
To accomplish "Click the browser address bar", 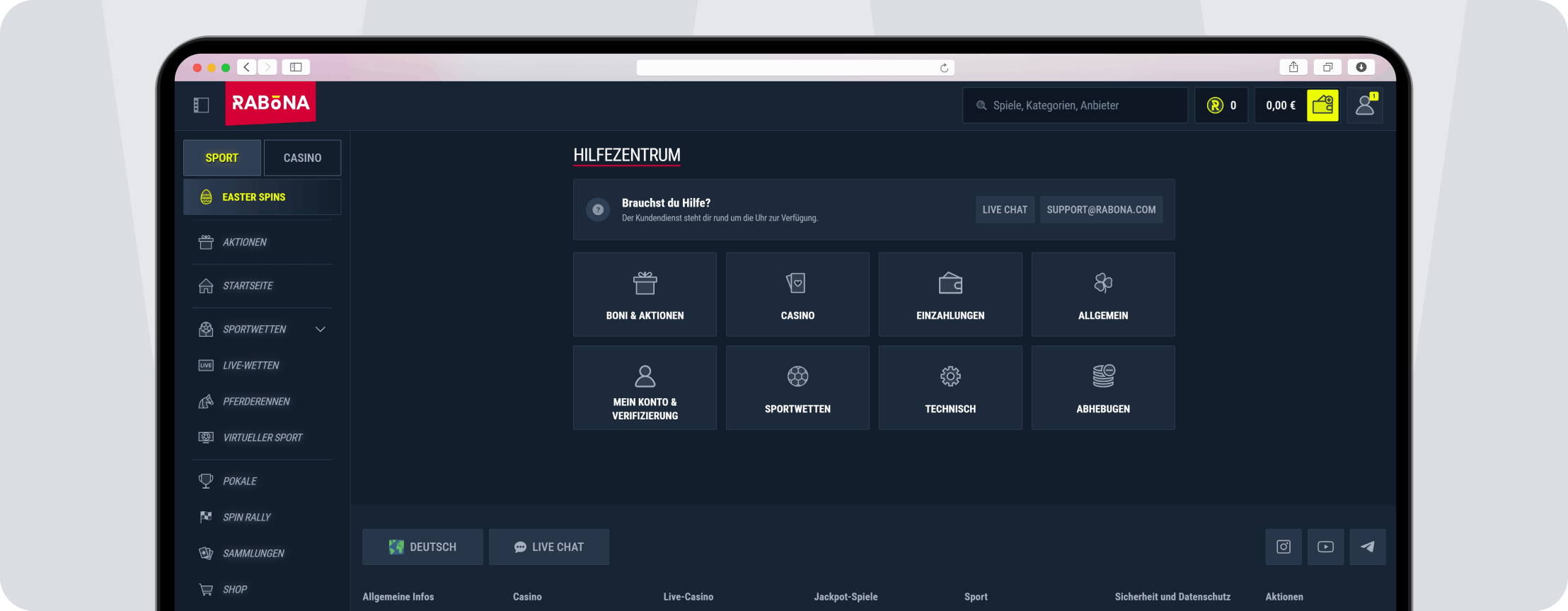I will (795, 67).
